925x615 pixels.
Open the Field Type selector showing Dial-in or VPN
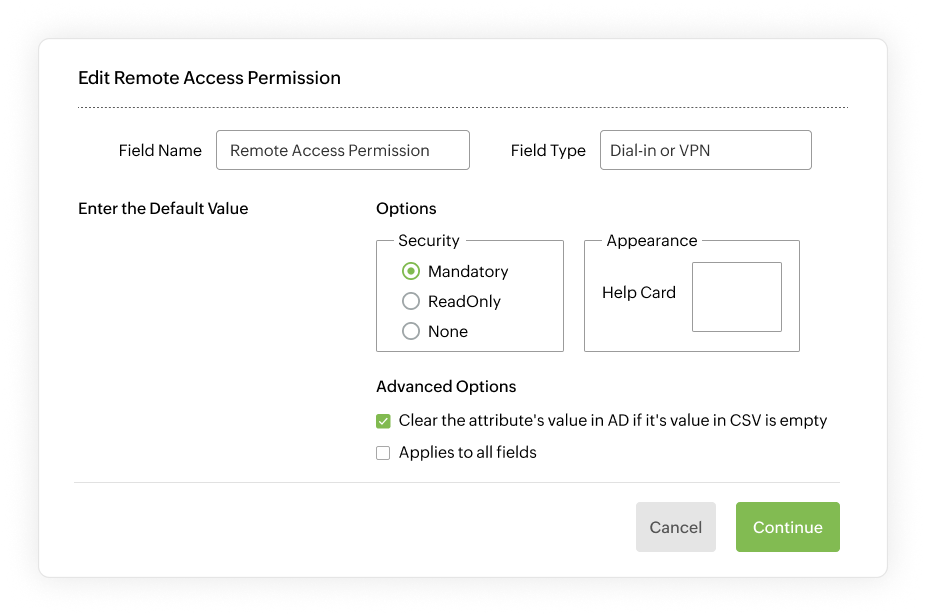[x=705, y=149]
